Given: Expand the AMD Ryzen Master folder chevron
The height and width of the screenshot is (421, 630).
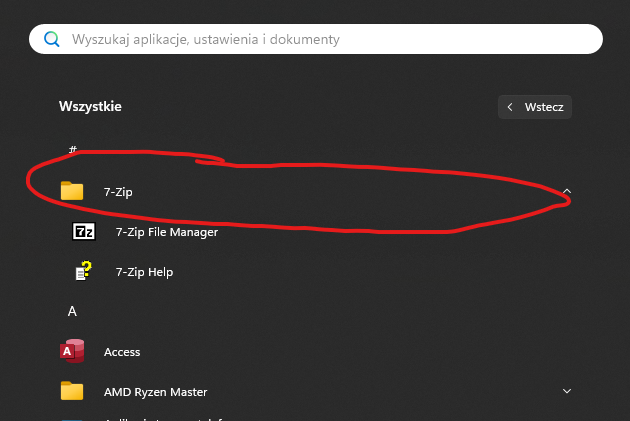Looking at the screenshot, I should [x=567, y=391].
